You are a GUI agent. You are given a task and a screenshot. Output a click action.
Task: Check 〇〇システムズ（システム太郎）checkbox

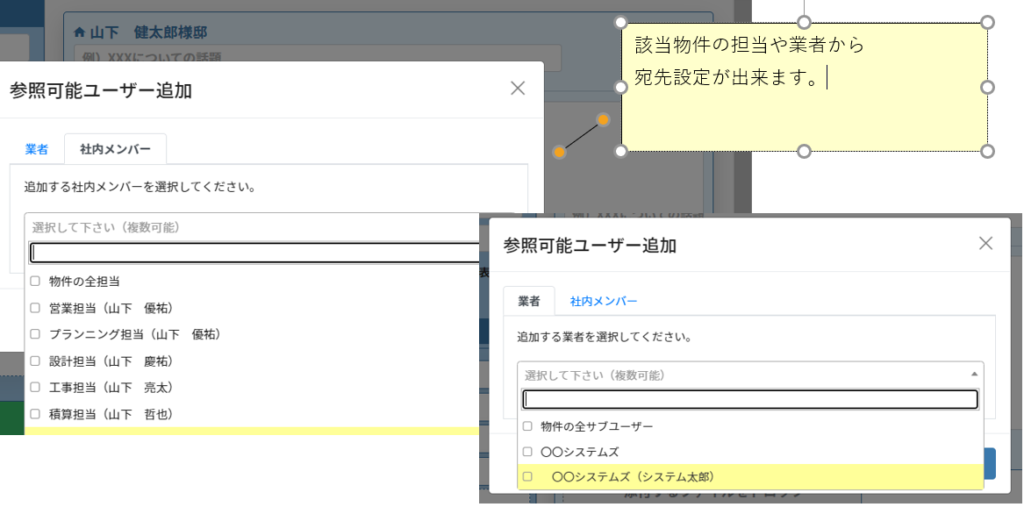528,477
